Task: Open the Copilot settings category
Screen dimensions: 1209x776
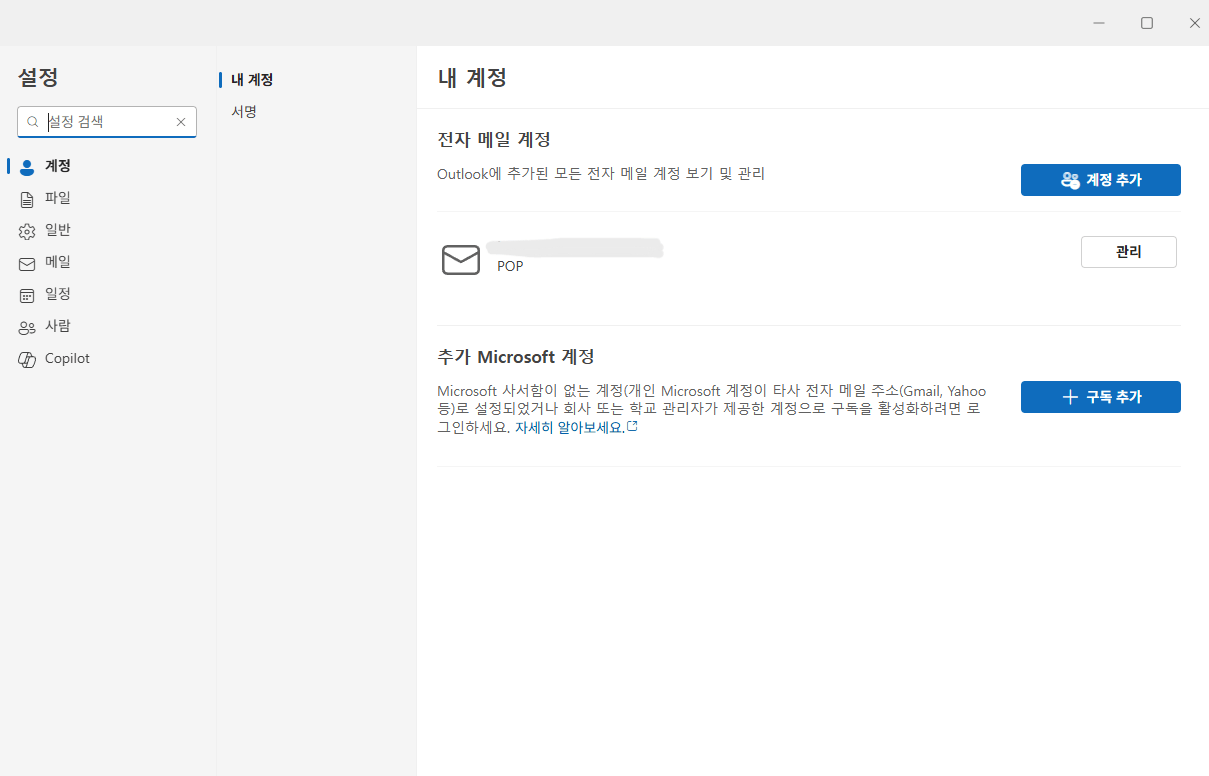Action: (x=106, y=358)
